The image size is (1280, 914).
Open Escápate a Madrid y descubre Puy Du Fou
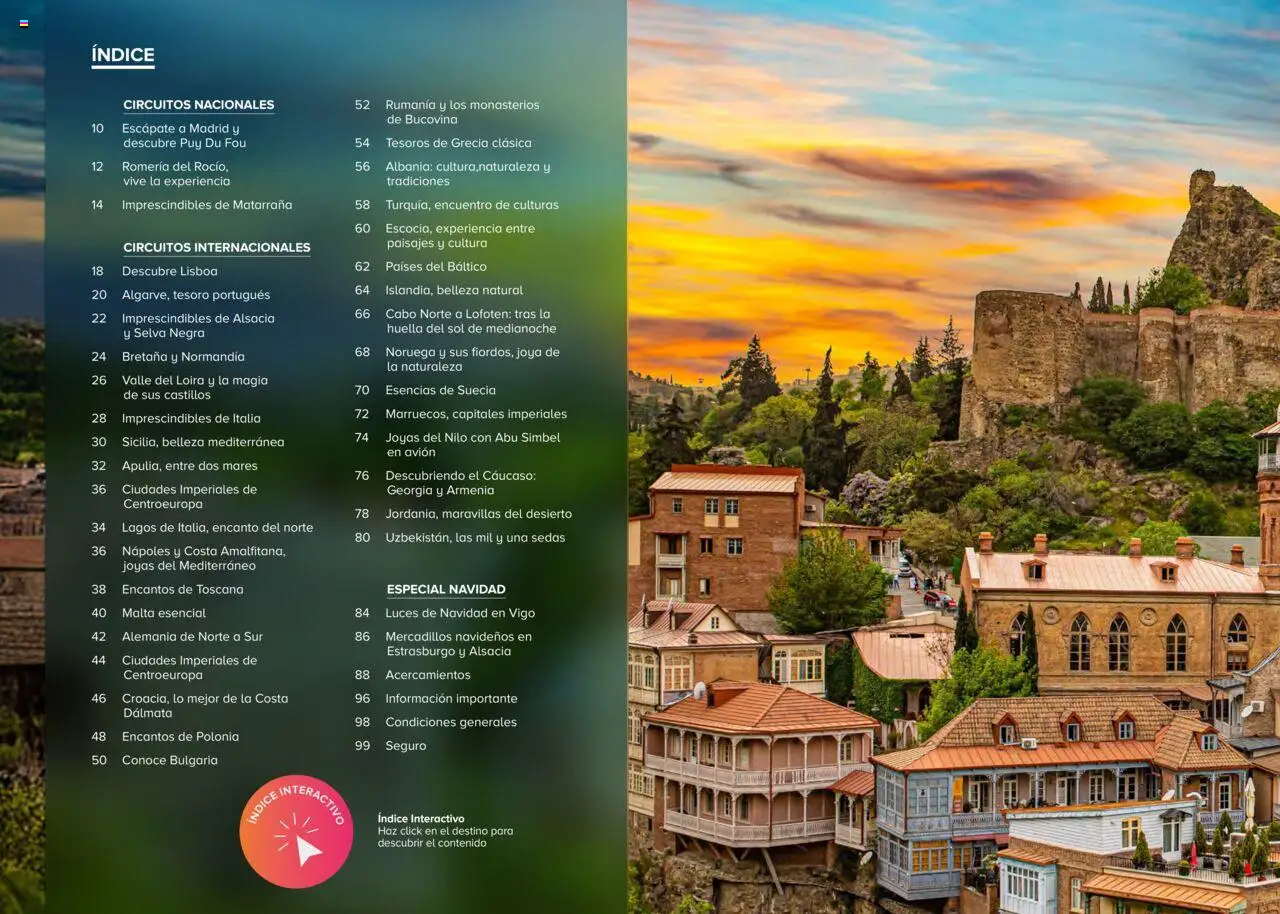(x=184, y=136)
